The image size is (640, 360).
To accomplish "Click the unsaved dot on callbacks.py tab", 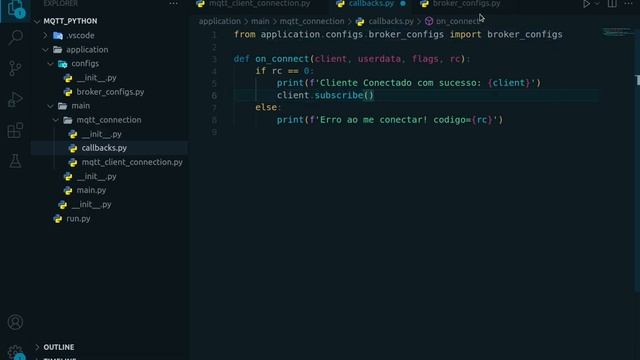I will (403, 4).
